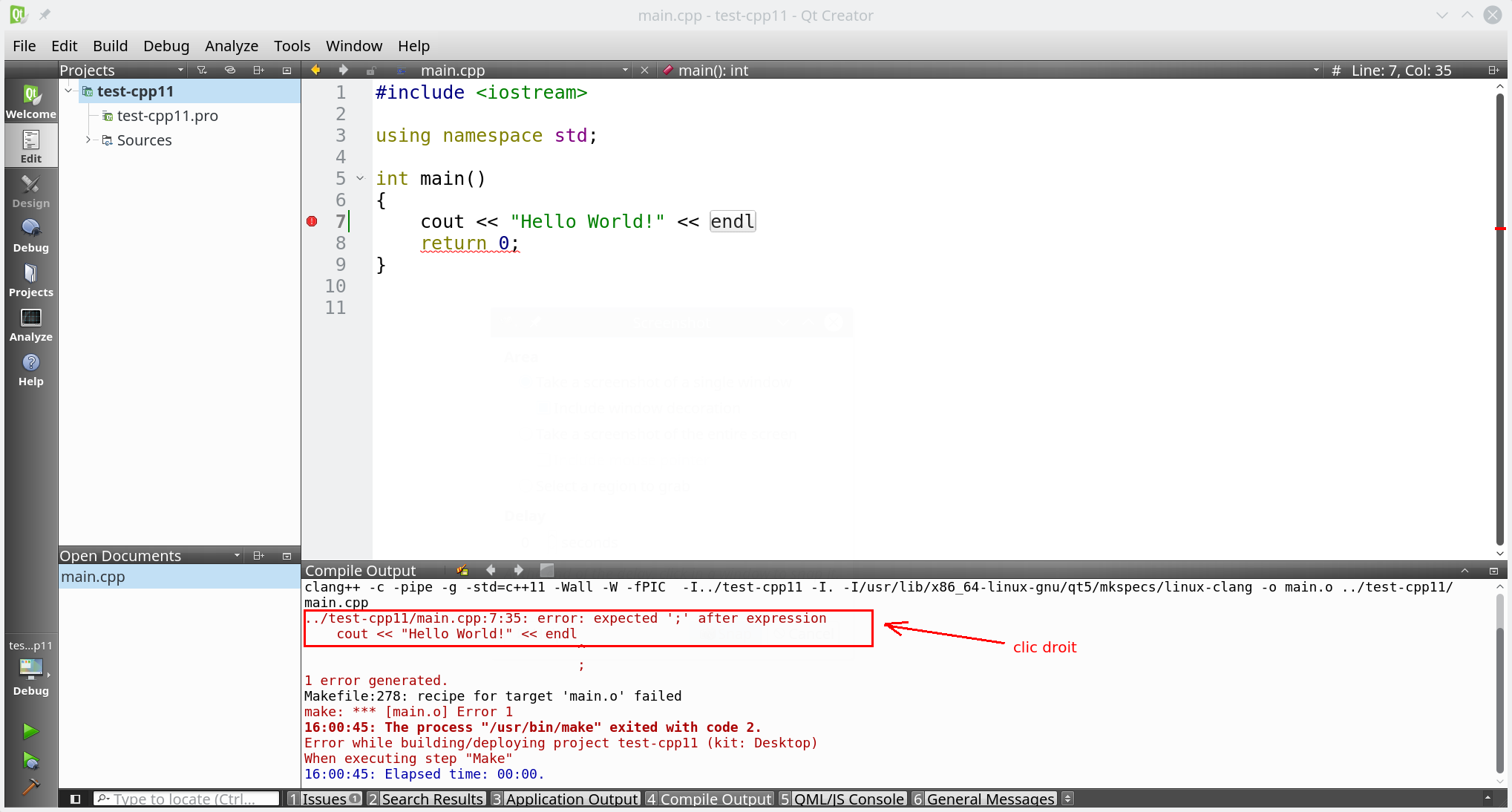
Task: Go forward in editor history
Action: click(343, 70)
